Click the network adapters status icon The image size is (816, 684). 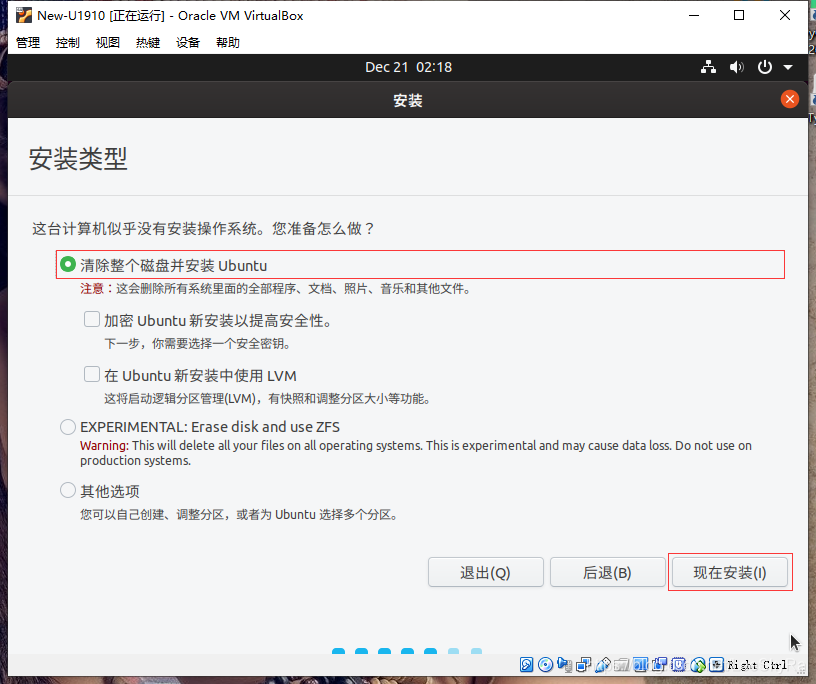pos(583,664)
